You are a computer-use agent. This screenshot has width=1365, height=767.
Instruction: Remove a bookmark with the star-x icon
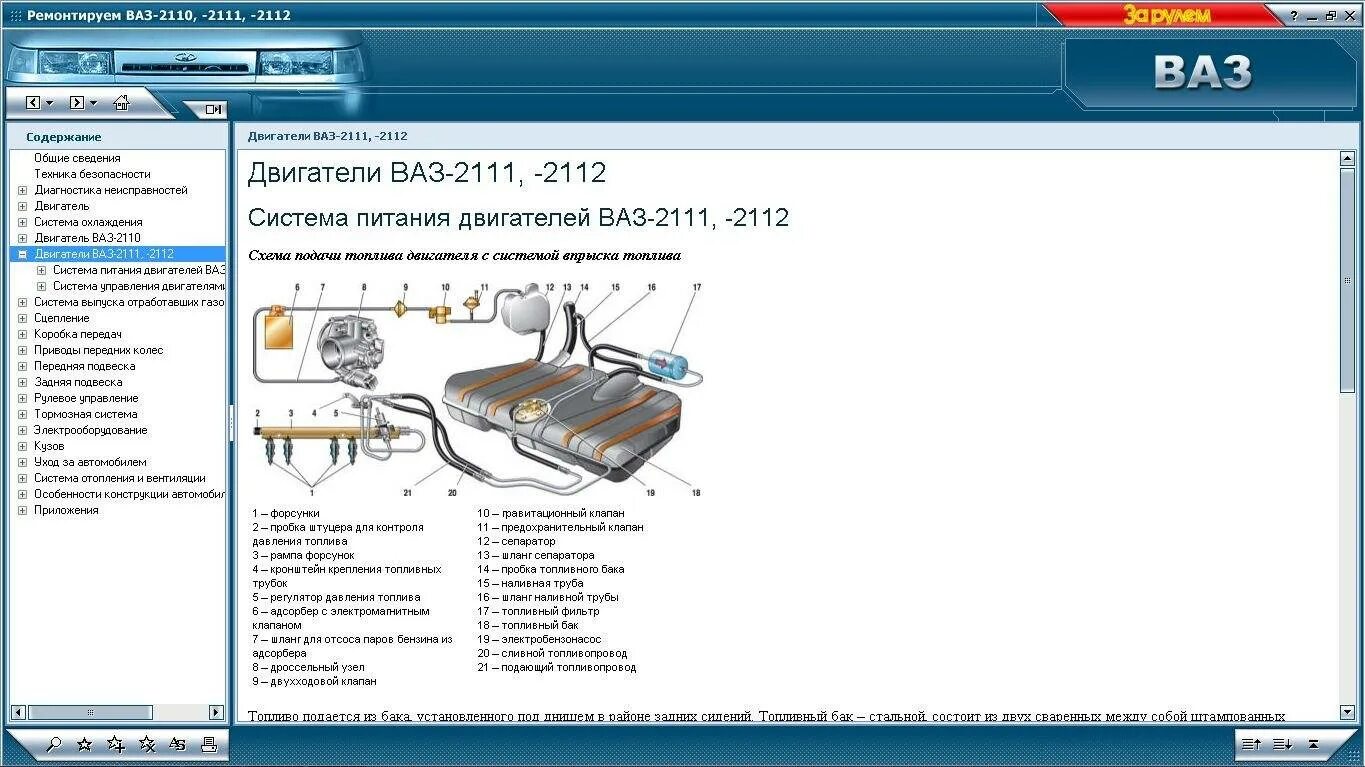pos(147,744)
